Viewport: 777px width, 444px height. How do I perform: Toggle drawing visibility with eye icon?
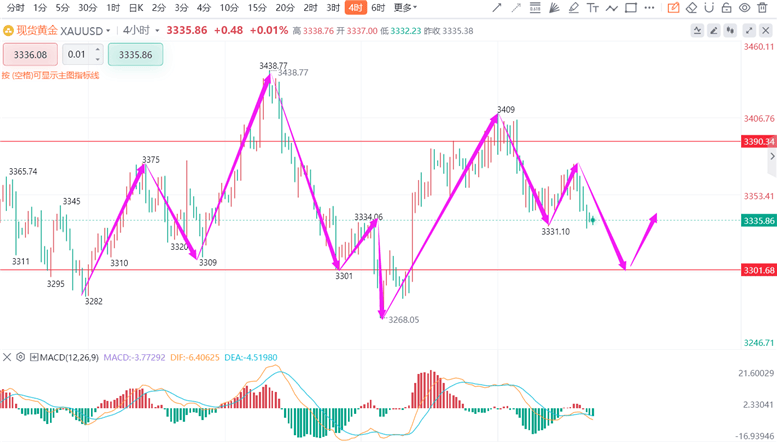[x=744, y=7]
